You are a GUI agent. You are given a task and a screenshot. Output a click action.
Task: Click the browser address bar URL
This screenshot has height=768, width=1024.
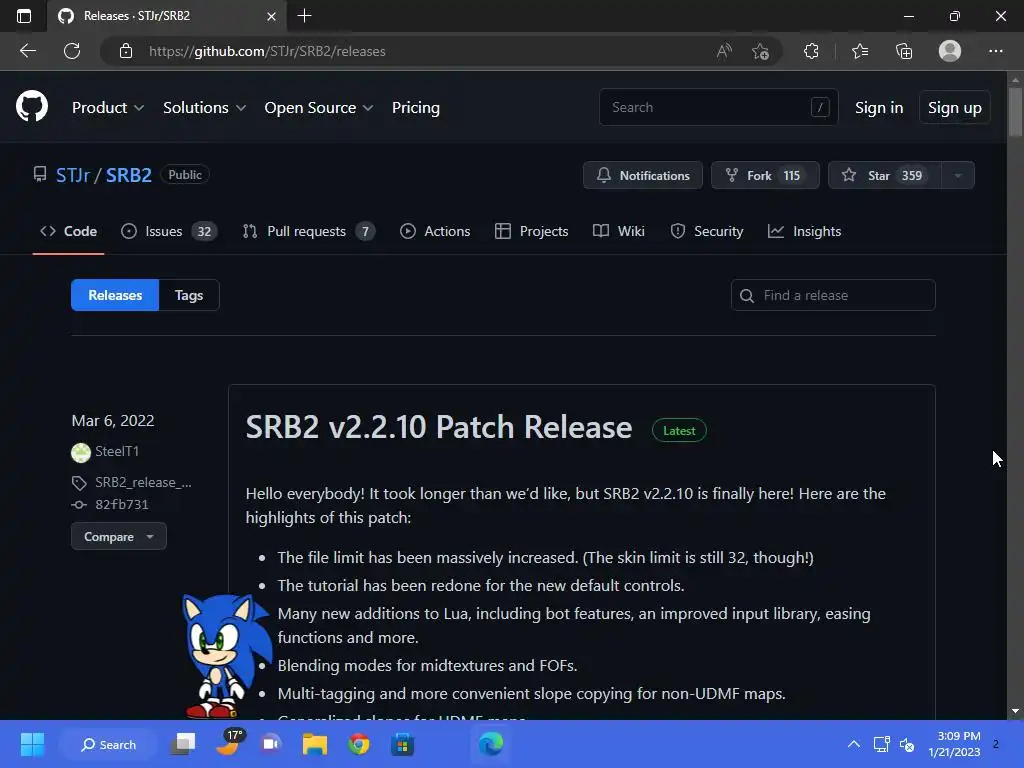[267, 51]
